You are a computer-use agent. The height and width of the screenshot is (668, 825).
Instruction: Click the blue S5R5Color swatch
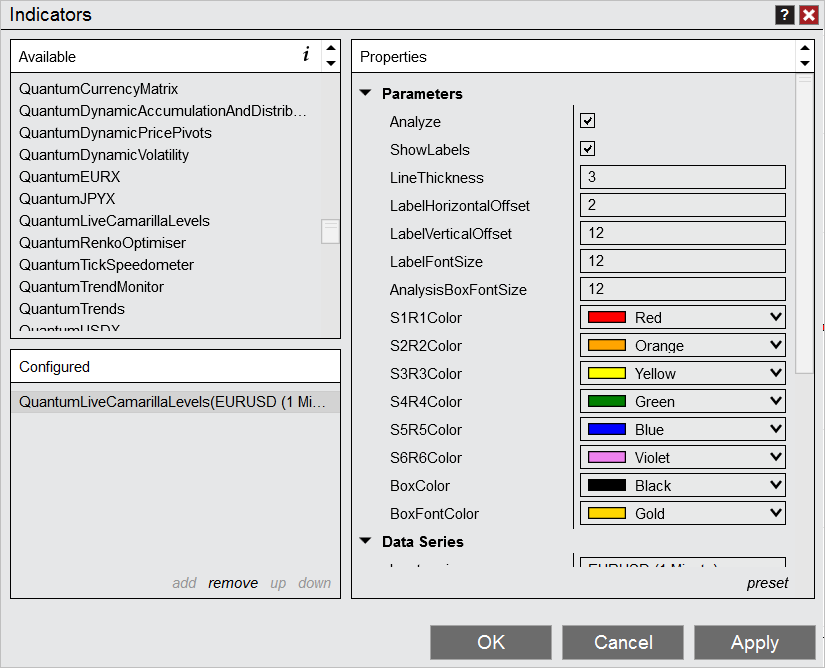click(x=607, y=429)
